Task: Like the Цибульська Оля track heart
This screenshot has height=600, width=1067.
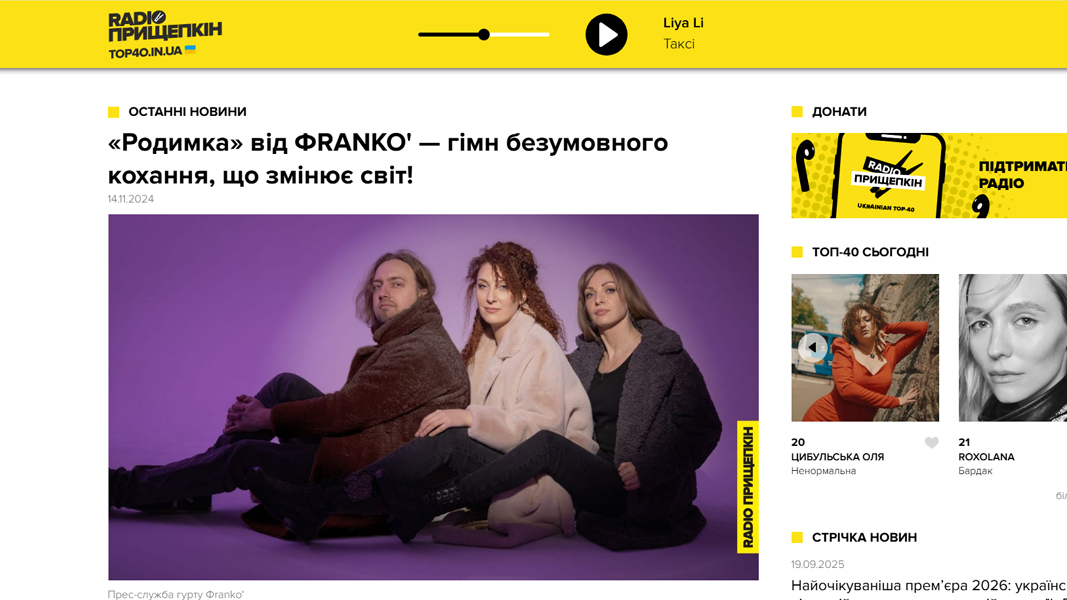Action: [x=932, y=443]
